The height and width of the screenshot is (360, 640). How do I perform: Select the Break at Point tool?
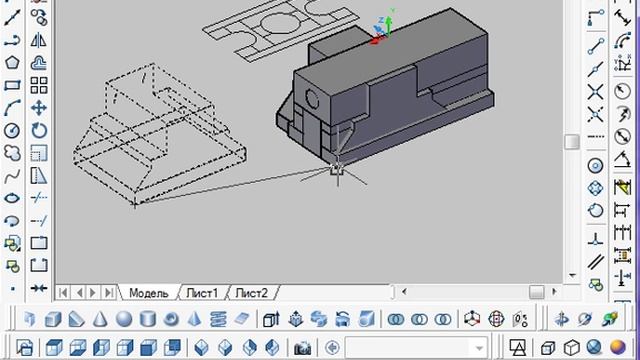coord(39,243)
